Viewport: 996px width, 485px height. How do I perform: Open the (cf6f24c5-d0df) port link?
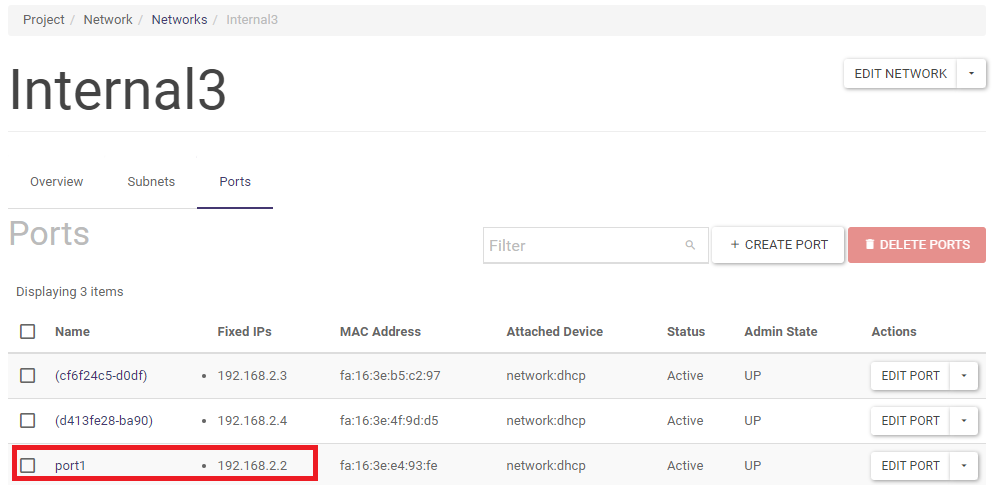(103, 376)
